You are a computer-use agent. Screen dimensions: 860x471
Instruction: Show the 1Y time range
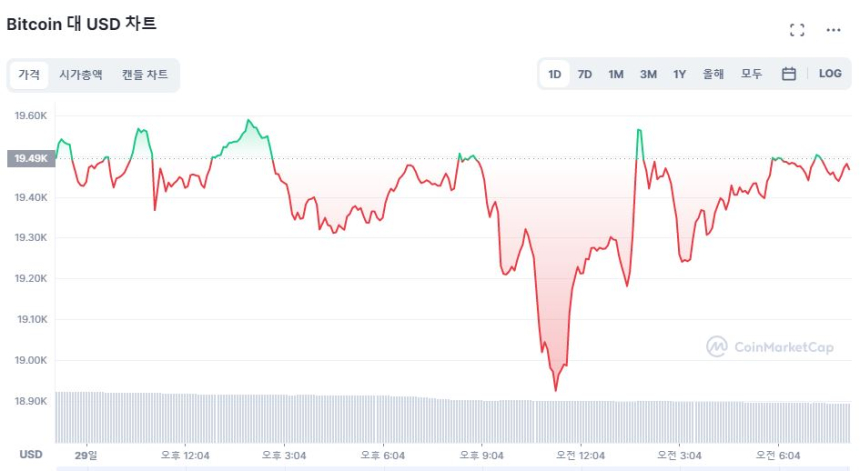pyautogui.click(x=680, y=74)
